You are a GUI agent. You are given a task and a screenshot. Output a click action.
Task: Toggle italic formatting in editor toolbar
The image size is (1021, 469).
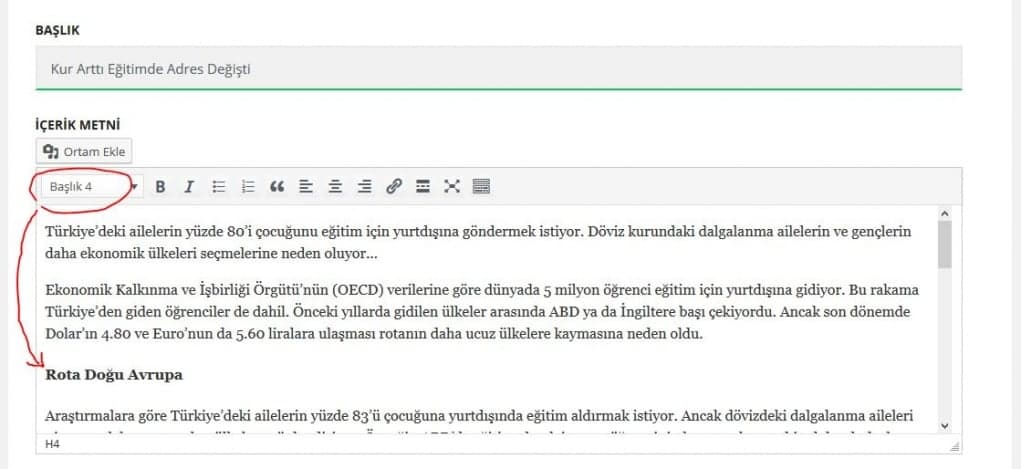[x=189, y=187]
